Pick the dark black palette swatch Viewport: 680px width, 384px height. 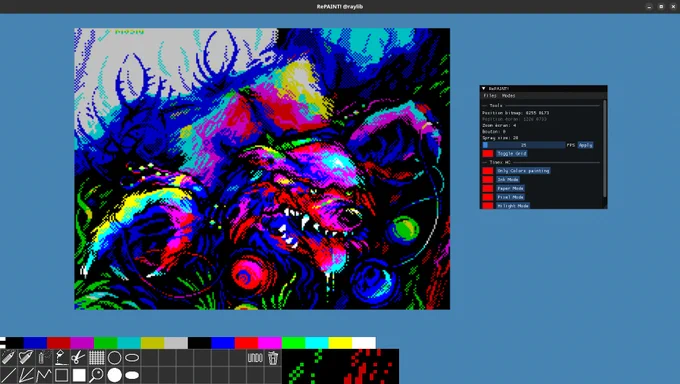pyautogui.click(x=15, y=343)
